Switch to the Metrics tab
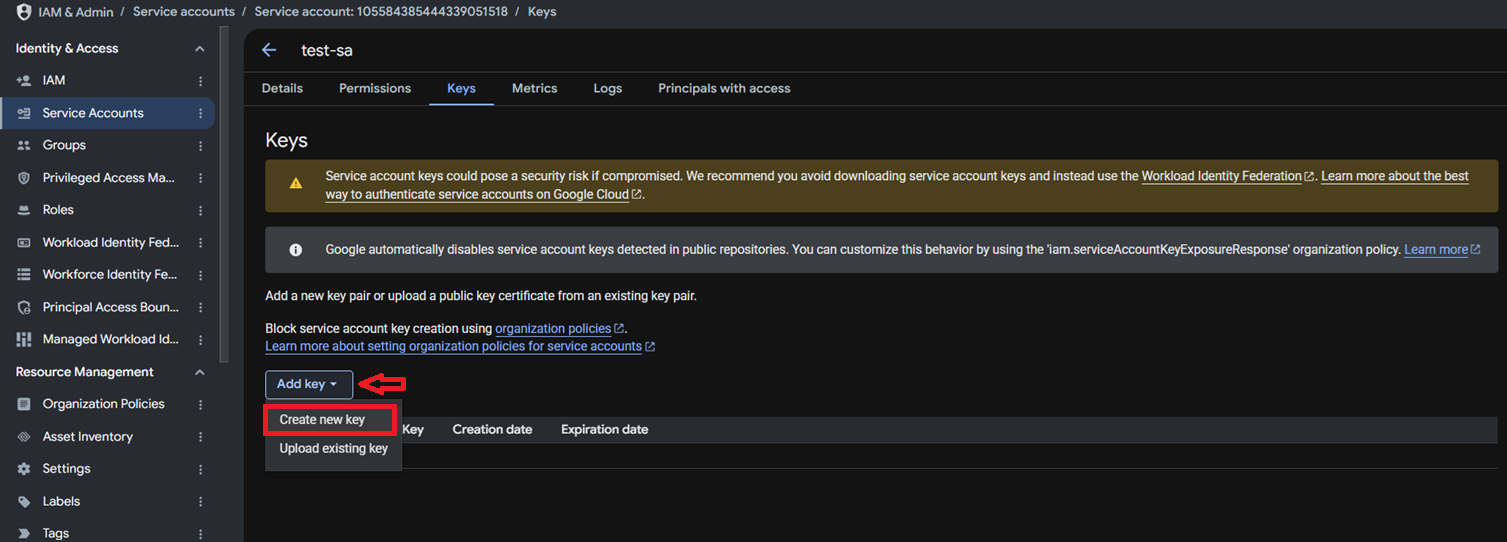1507x542 pixels. click(534, 88)
